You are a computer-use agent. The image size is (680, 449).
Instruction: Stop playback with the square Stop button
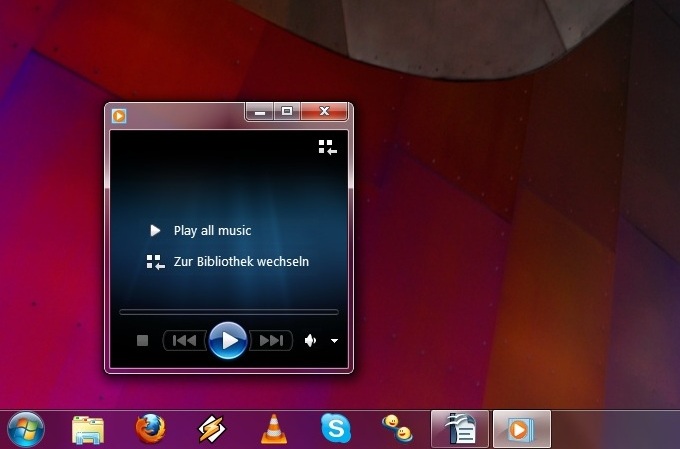pyautogui.click(x=143, y=341)
